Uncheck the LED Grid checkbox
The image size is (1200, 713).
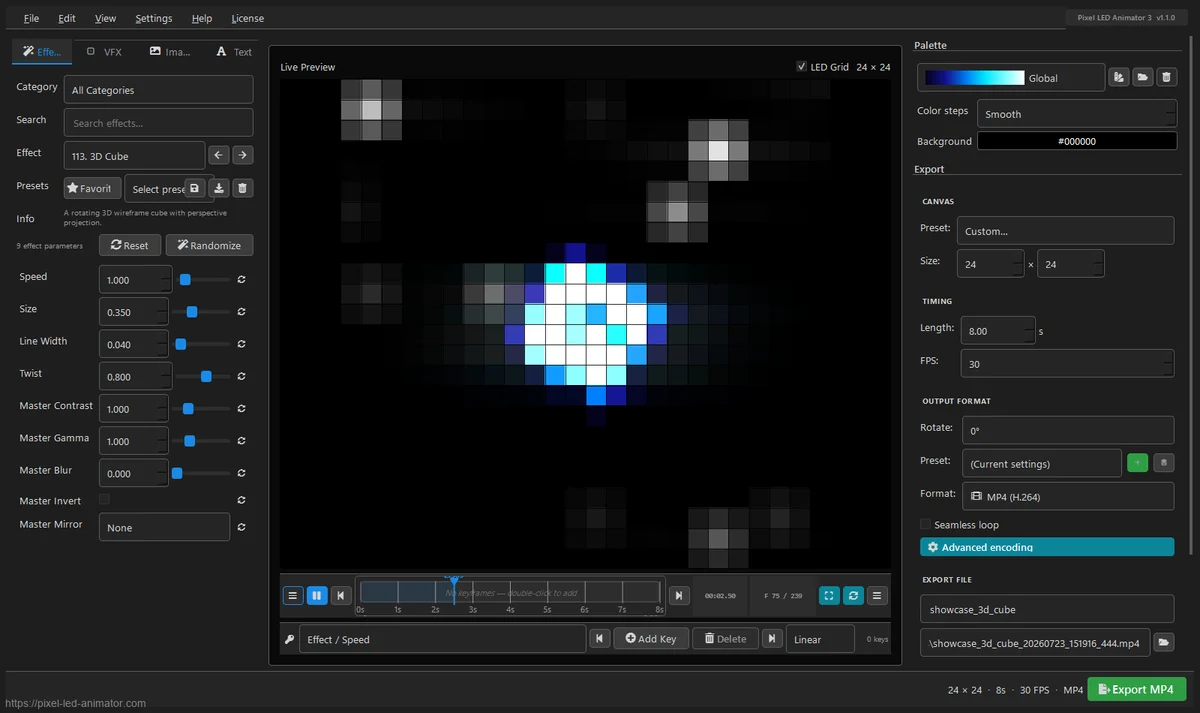pyautogui.click(x=802, y=67)
